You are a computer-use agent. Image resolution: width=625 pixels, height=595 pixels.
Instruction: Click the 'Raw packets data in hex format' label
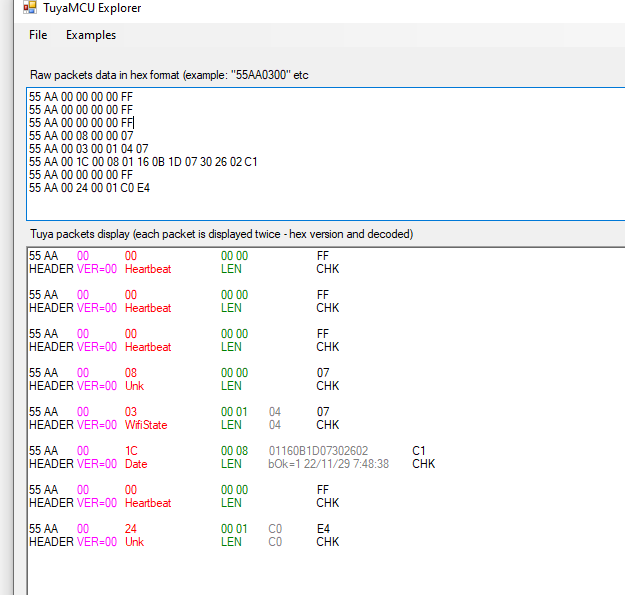tap(169, 75)
